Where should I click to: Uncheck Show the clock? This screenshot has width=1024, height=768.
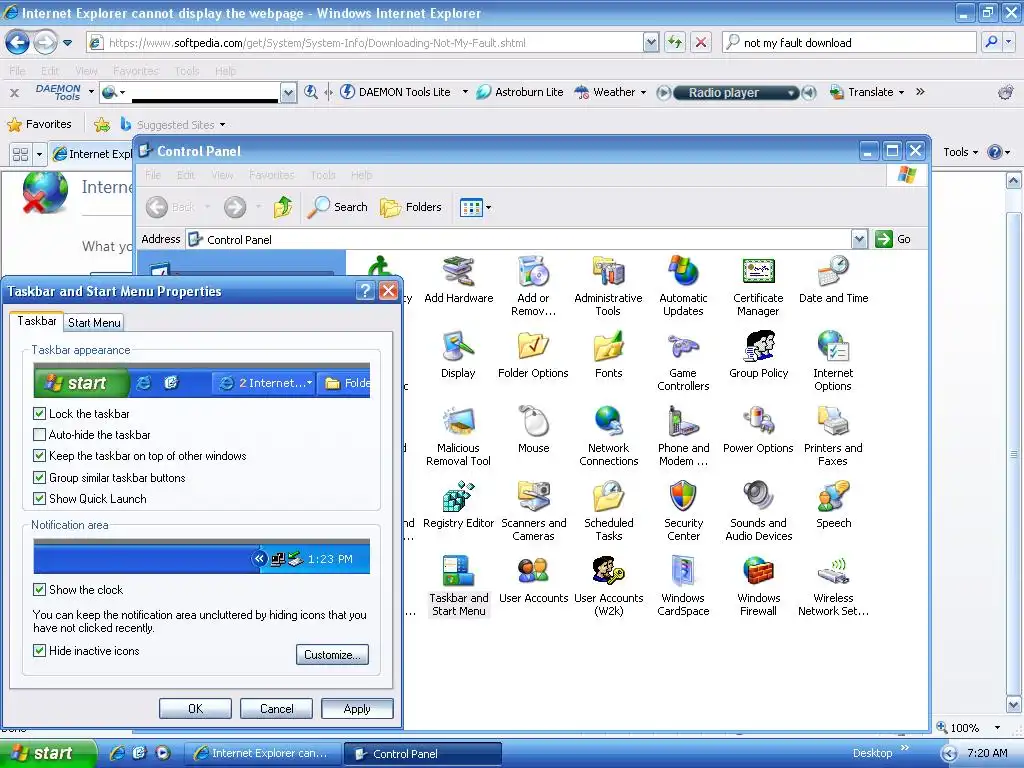(x=39, y=590)
